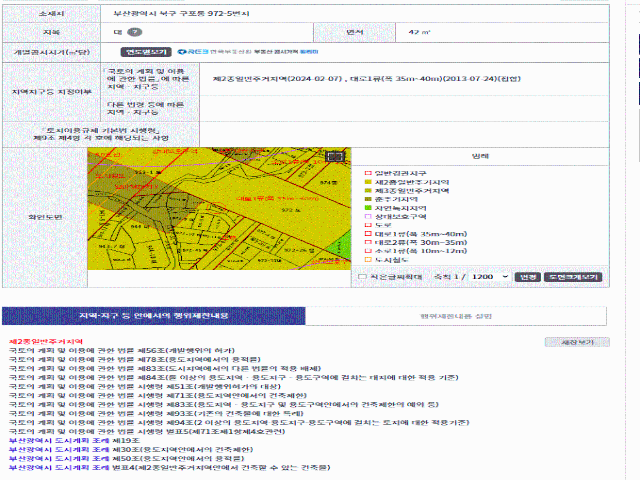Screen dimensions: 640x480
Task: Open 도시계획 조례 제50조 용적률 link
Action: (x=127, y=458)
